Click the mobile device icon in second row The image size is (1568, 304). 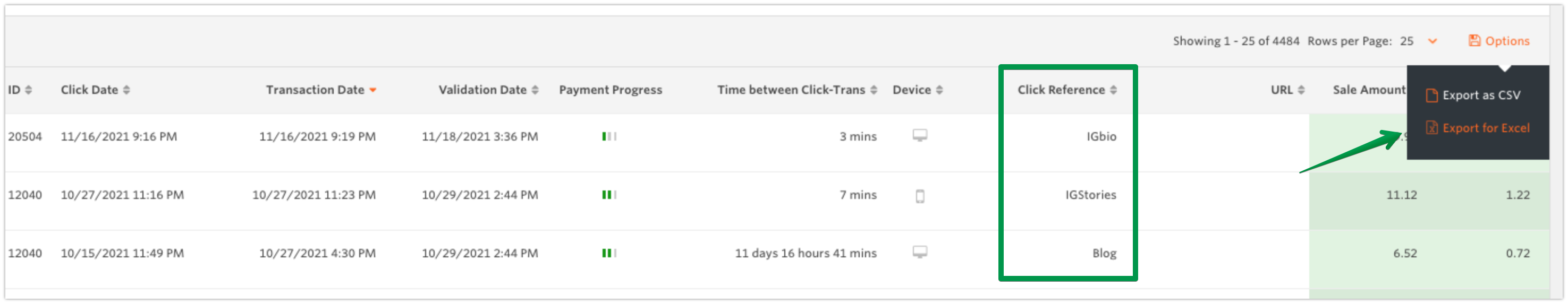coord(920,196)
